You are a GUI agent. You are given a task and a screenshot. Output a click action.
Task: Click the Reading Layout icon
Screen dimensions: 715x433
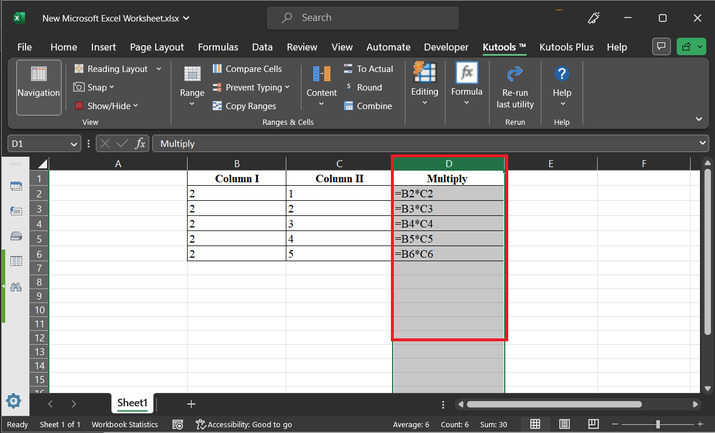click(79, 68)
